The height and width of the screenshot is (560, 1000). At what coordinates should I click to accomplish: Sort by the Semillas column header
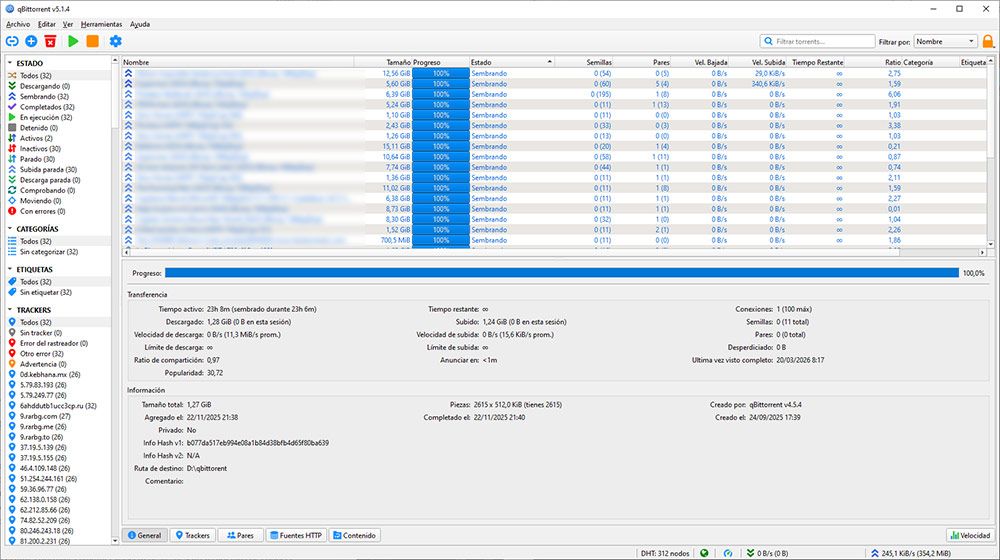584,62
